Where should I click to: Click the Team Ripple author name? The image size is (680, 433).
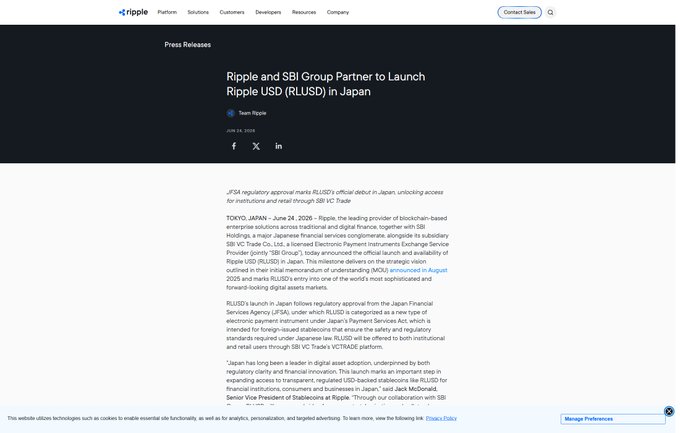click(x=252, y=113)
